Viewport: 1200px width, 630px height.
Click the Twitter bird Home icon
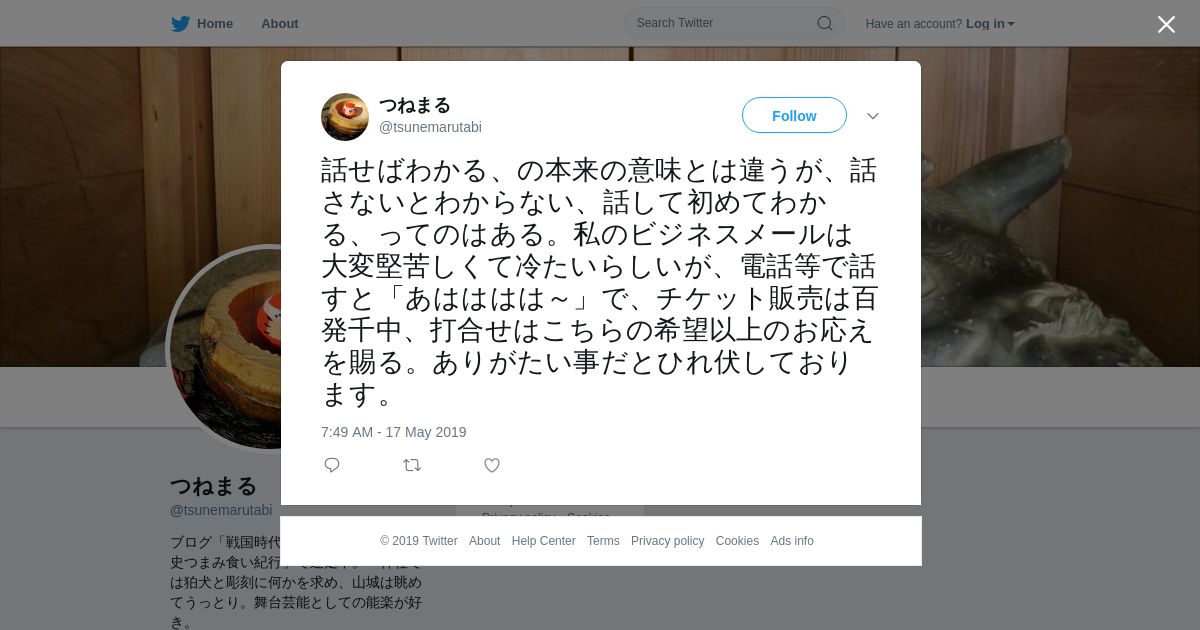tap(180, 23)
